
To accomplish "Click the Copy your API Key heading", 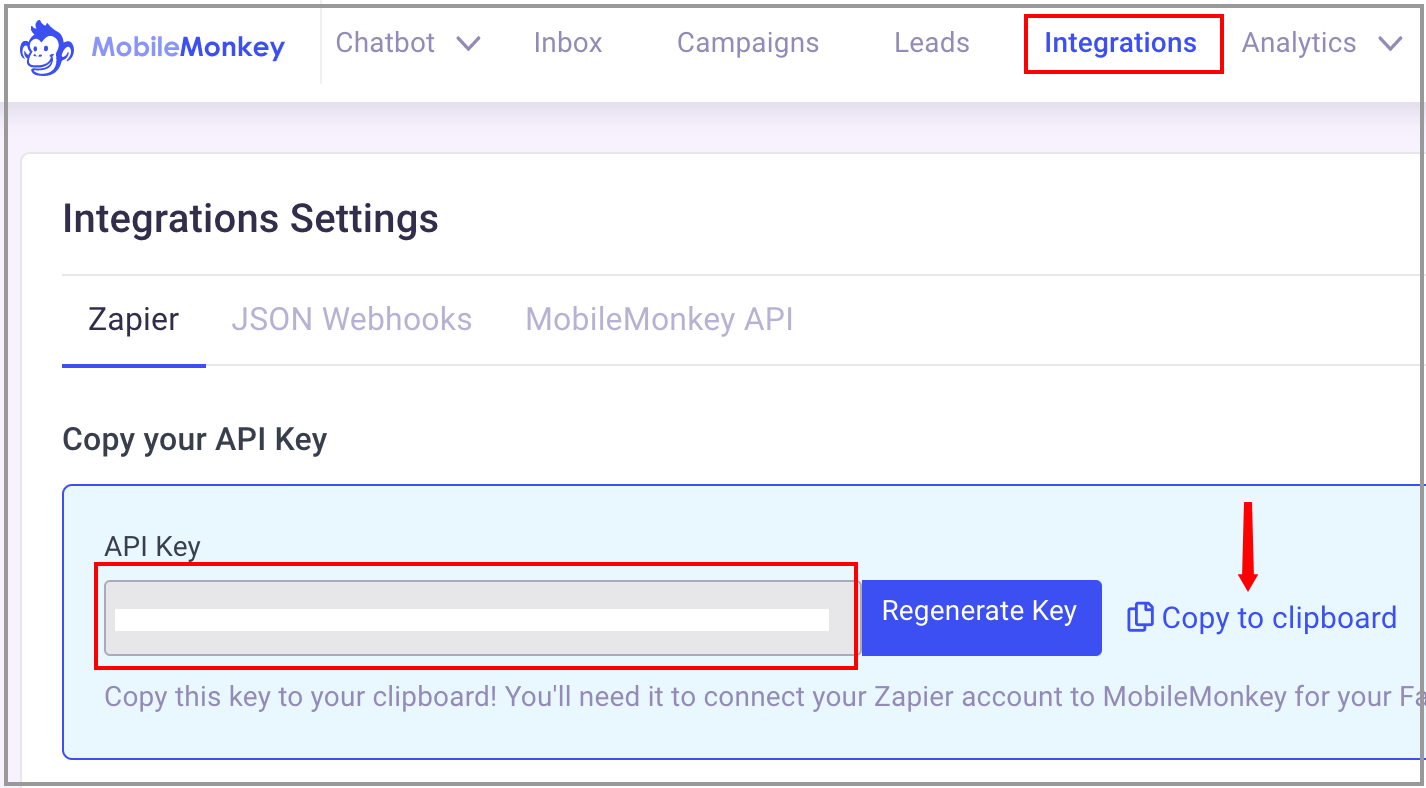I will tap(195, 440).
